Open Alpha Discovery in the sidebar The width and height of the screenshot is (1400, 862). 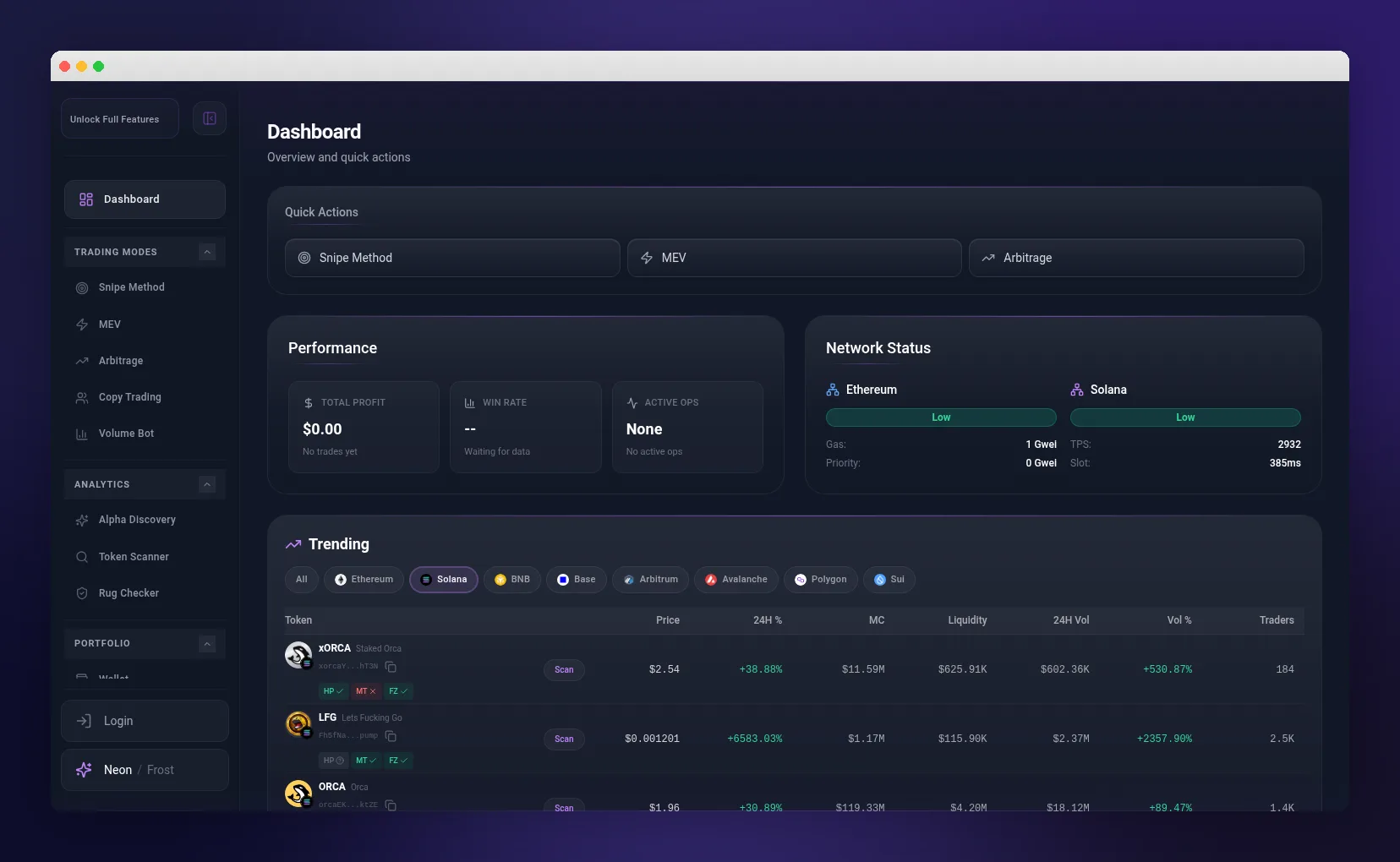[x=145, y=520]
